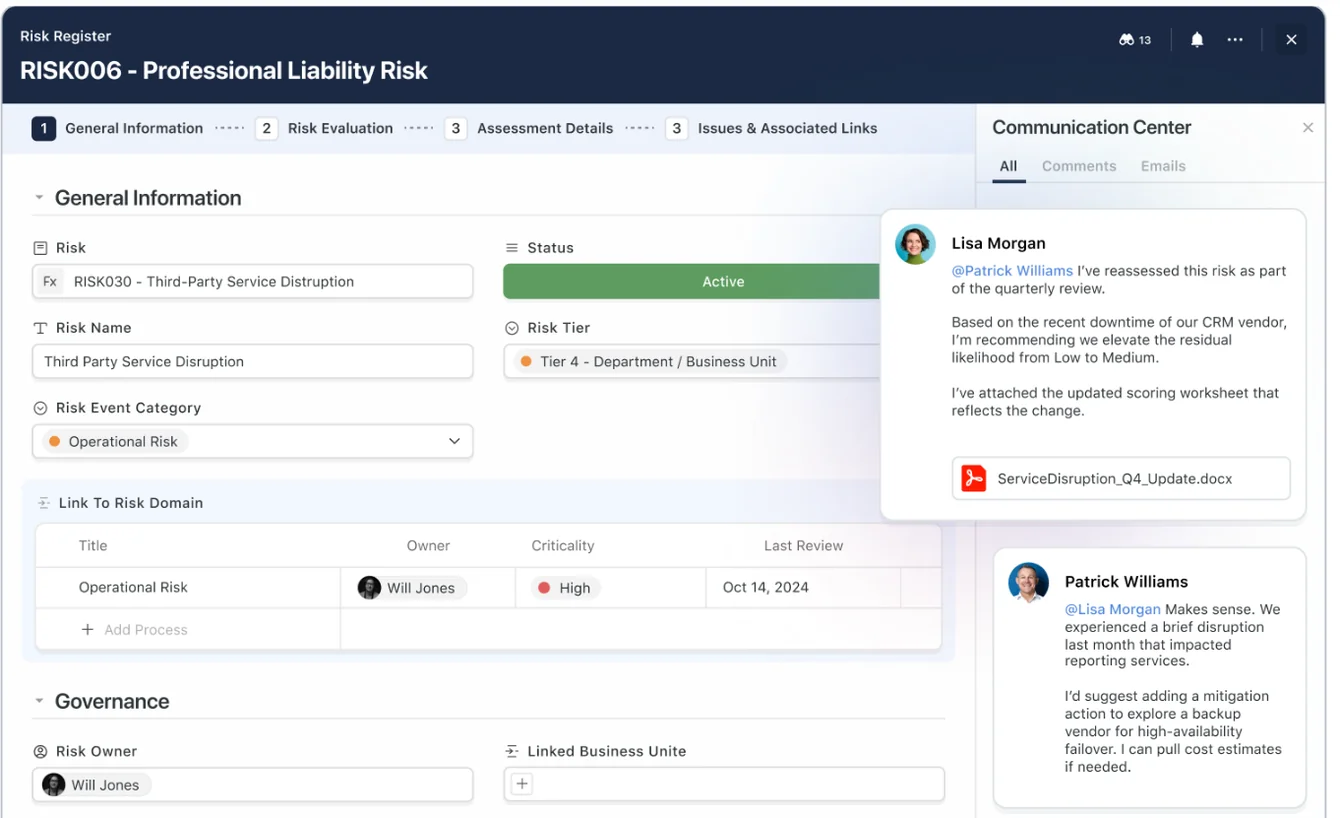Image resolution: width=1340 pixels, height=818 pixels.
Task: Go to the Assessment Details step
Action: 529,128
